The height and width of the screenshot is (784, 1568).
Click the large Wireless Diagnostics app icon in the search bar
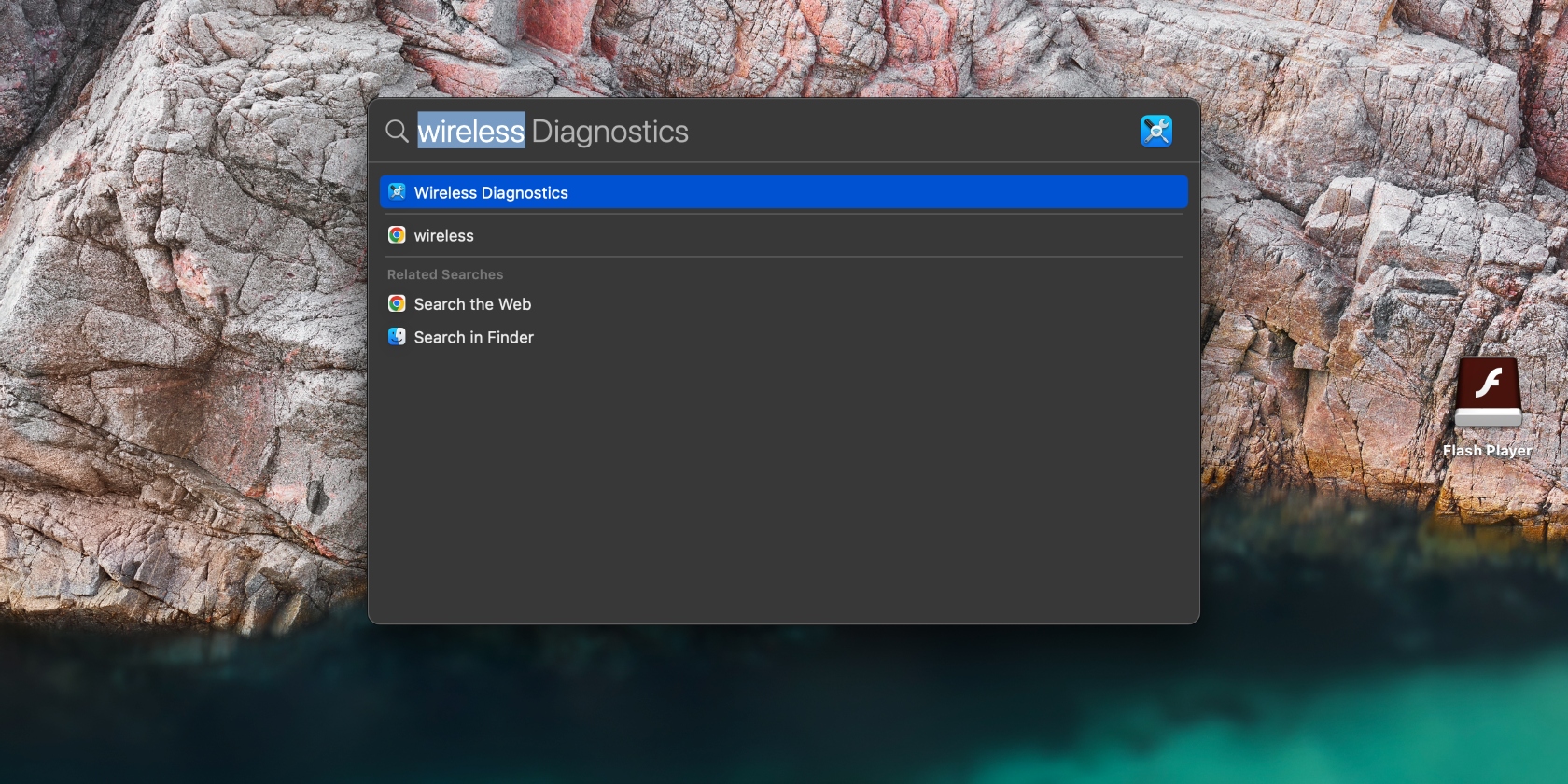point(1155,131)
